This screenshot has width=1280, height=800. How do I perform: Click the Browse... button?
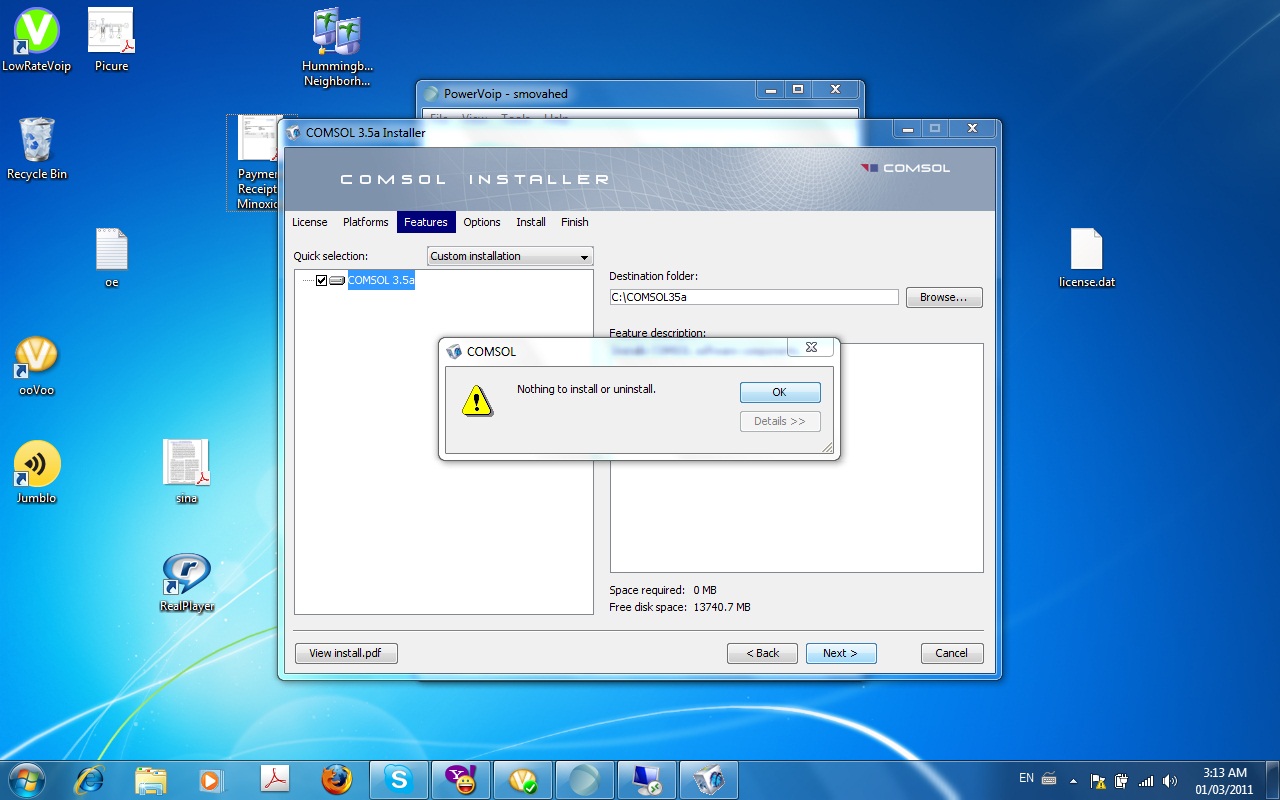pos(944,297)
